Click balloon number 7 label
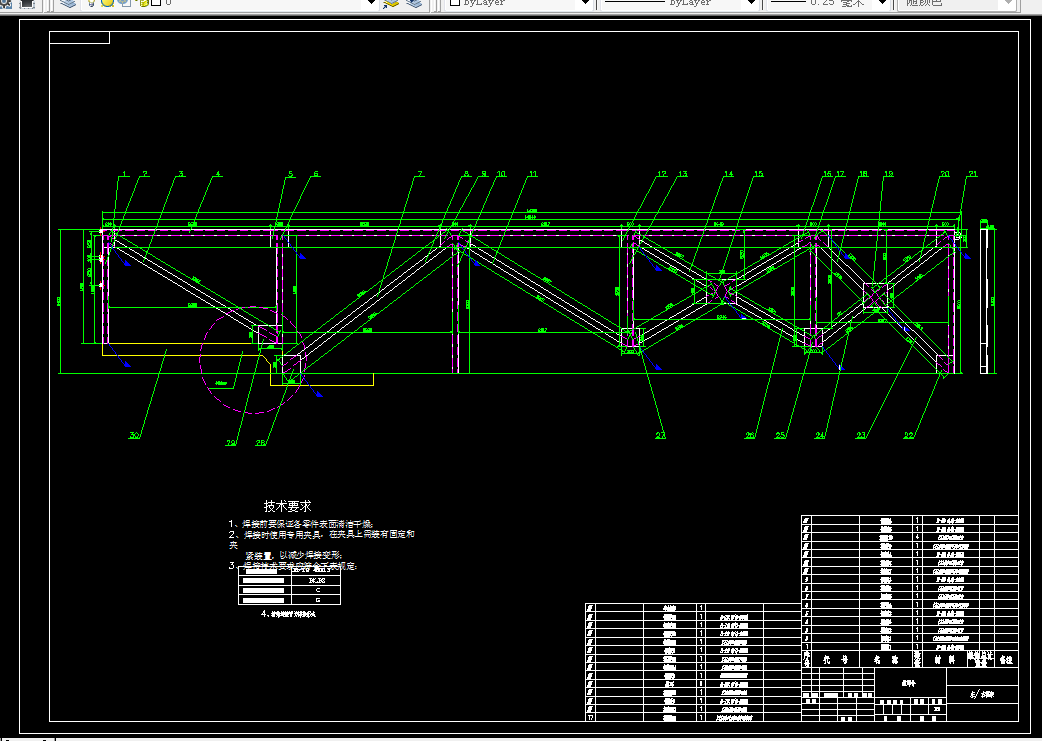The width and height of the screenshot is (1042, 741). [419, 174]
